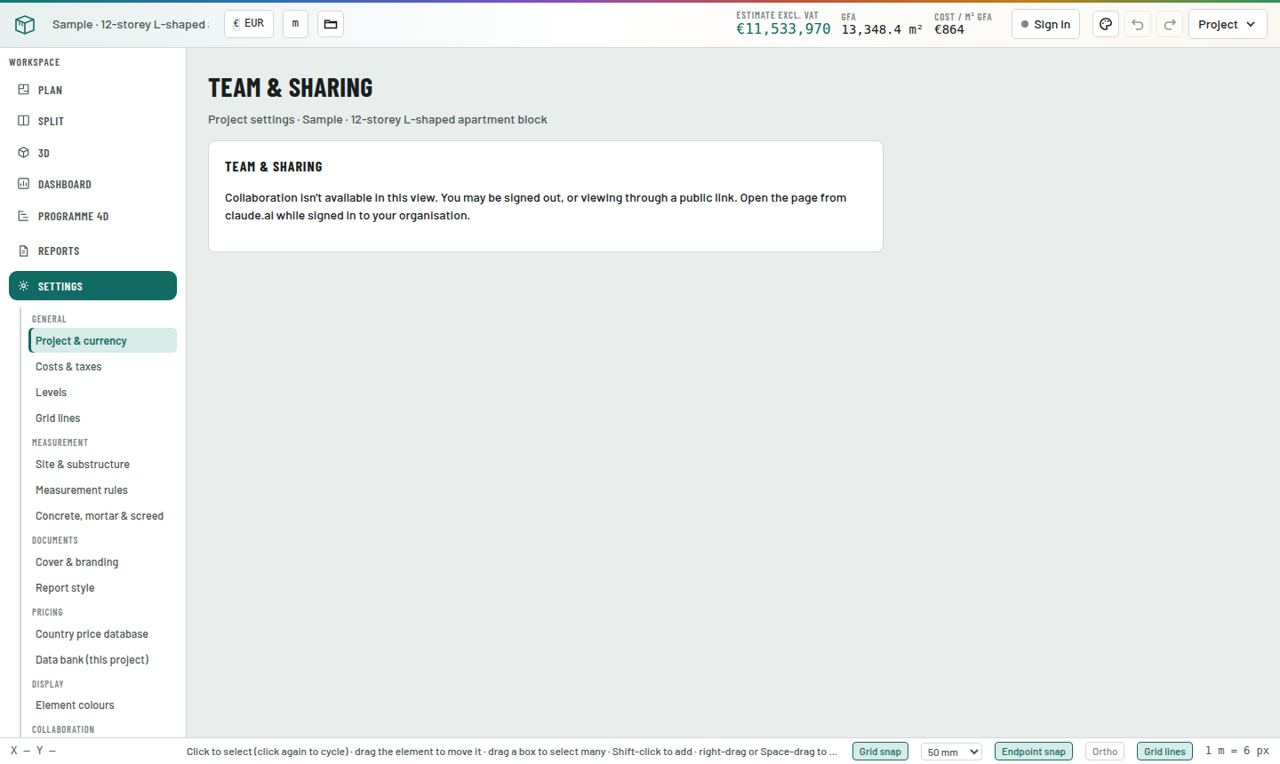Click the undo arrow icon
Viewport: 1280px width, 764px height.
coord(1137,24)
